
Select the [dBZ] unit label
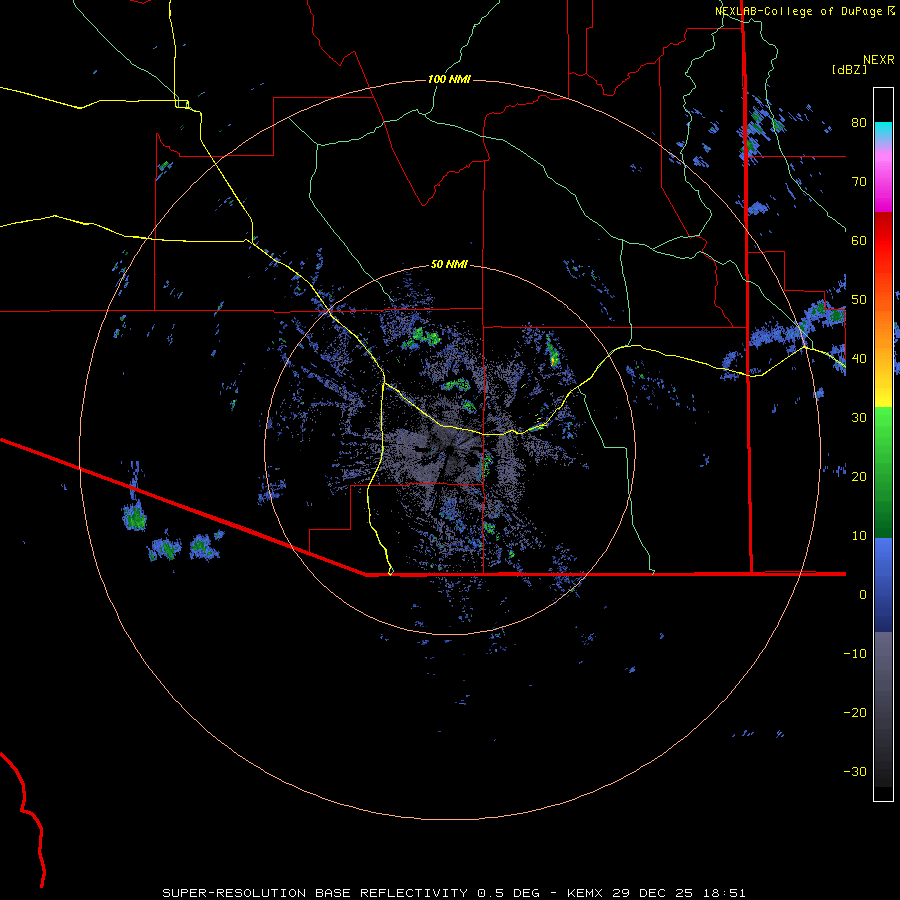pos(849,69)
